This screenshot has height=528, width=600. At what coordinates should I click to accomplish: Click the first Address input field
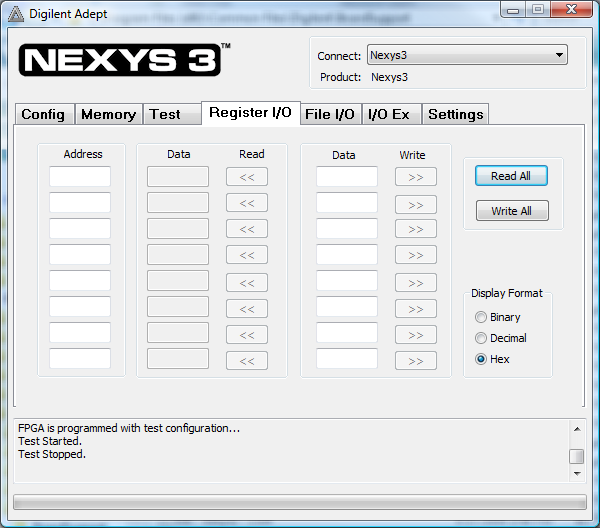click(x=80, y=176)
